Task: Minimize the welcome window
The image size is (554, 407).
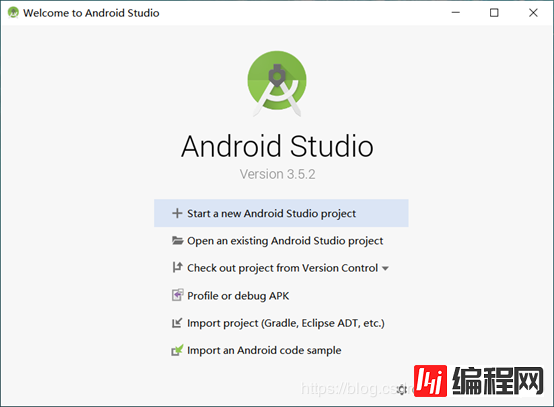Action: 456,12
